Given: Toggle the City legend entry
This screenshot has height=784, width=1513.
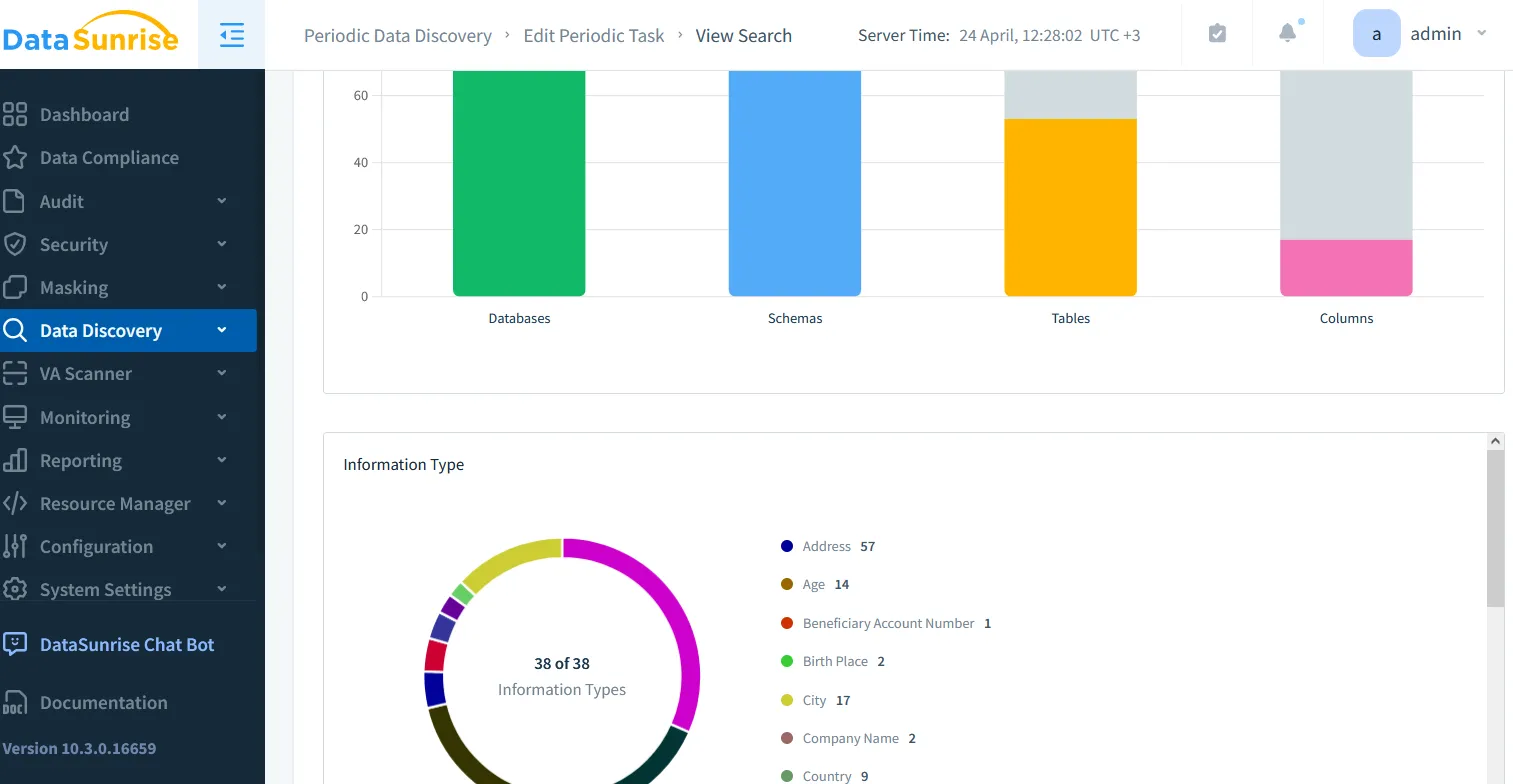Looking at the screenshot, I should tap(814, 700).
